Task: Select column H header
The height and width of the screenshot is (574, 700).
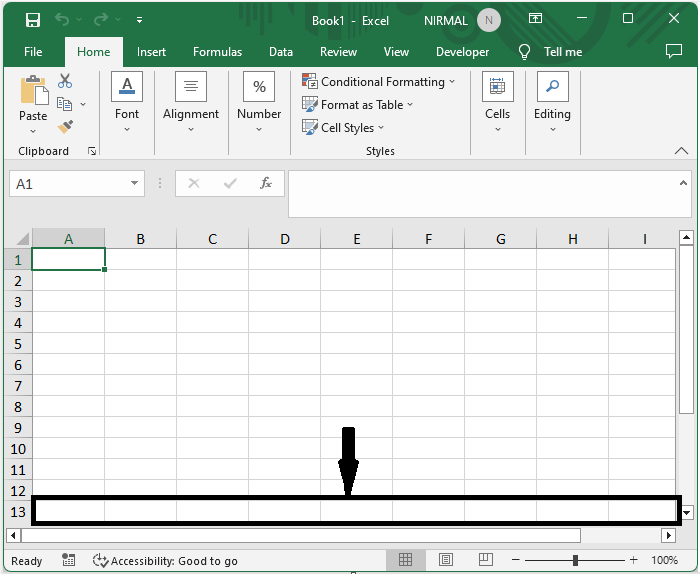Action: coord(572,239)
